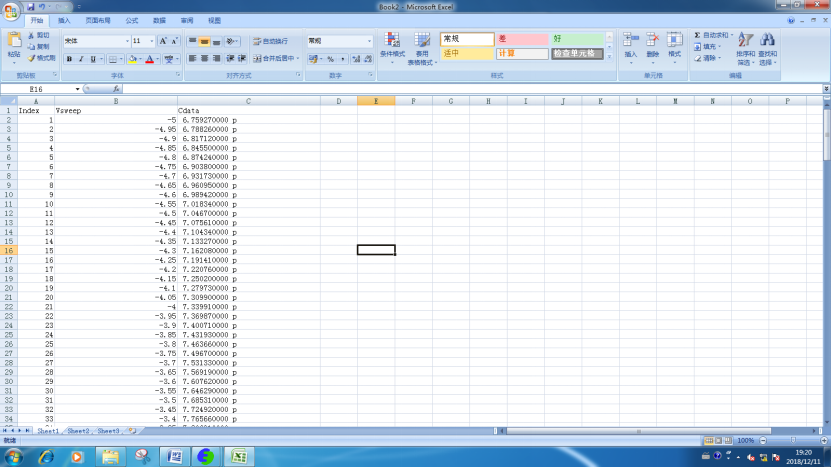Align text to the right
This screenshot has height=468, width=831.
click(x=216, y=58)
